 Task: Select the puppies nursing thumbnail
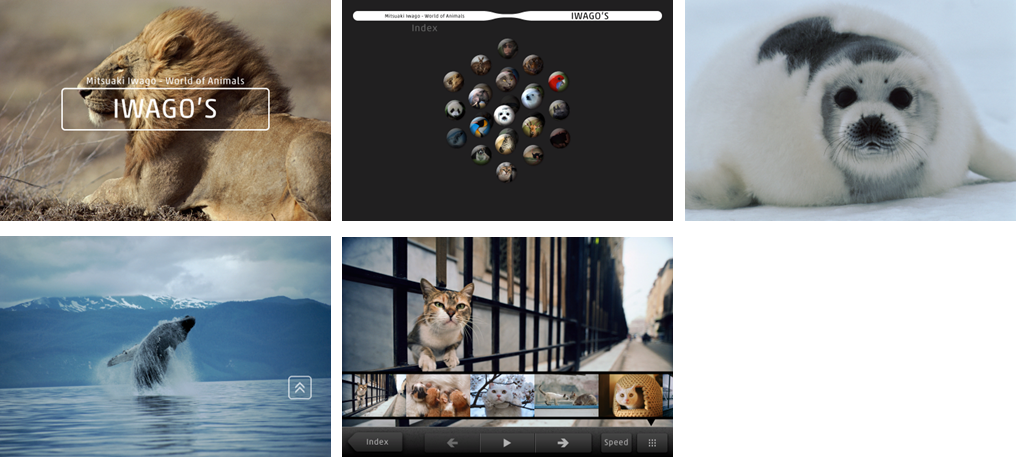[438, 396]
